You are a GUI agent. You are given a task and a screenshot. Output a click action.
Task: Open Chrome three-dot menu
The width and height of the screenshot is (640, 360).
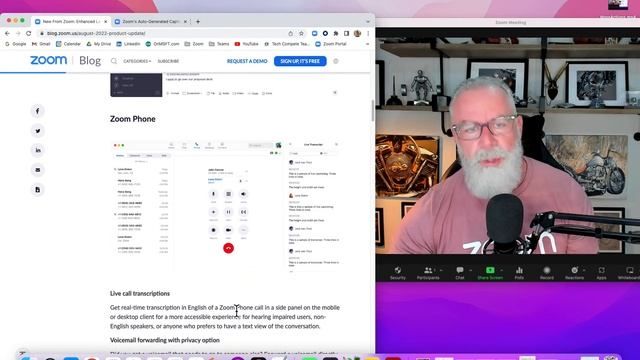pos(368,33)
